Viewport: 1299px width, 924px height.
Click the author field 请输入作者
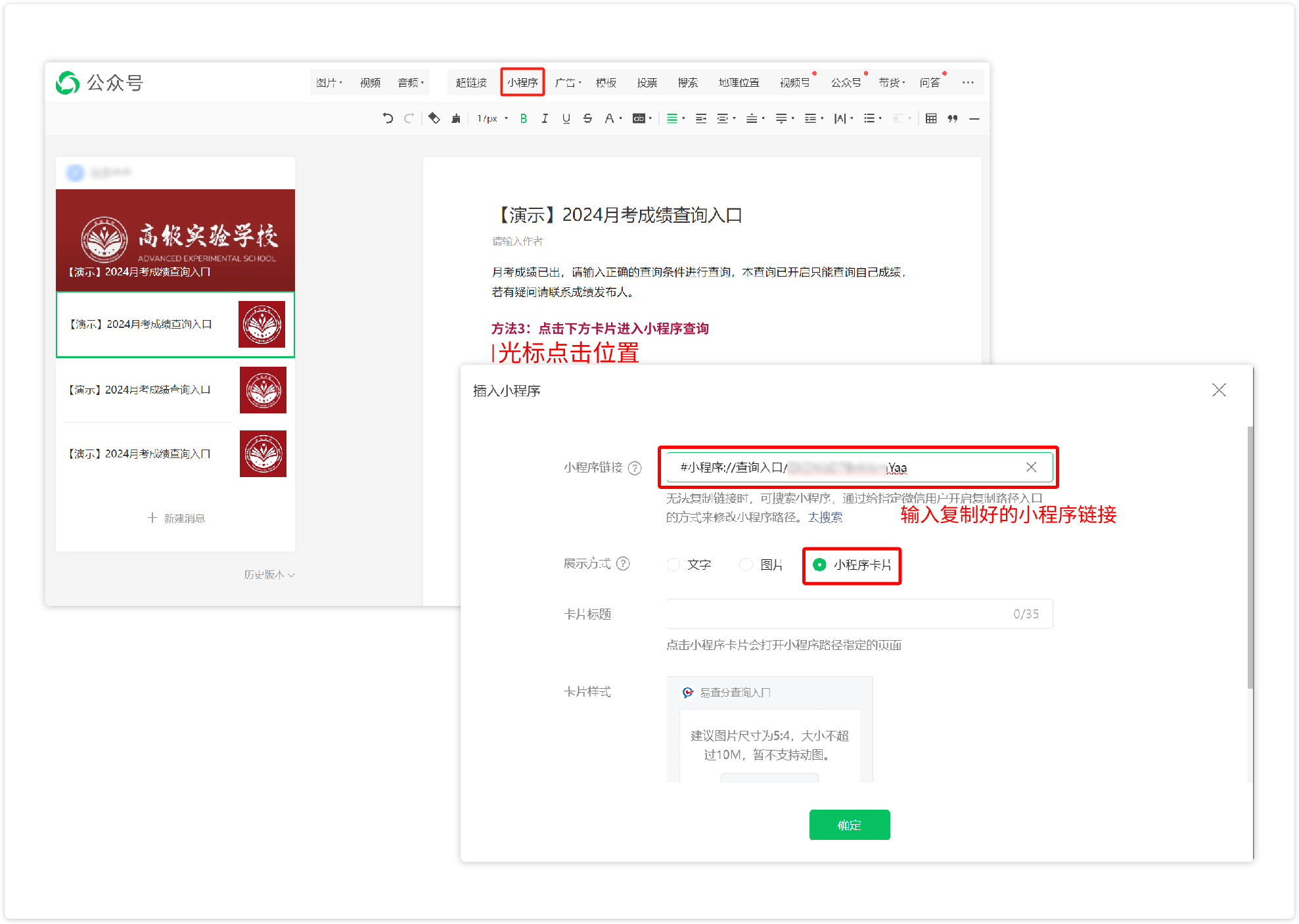pos(517,241)
